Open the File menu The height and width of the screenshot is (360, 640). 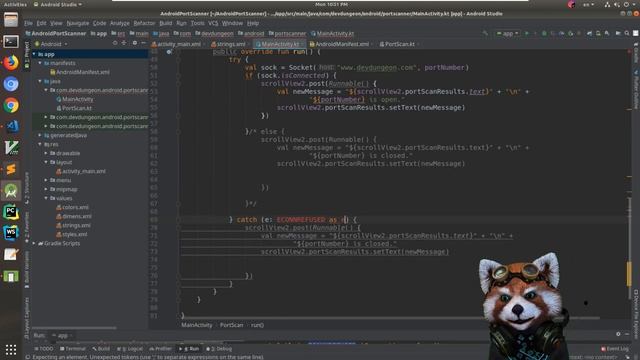click(28, 23)
